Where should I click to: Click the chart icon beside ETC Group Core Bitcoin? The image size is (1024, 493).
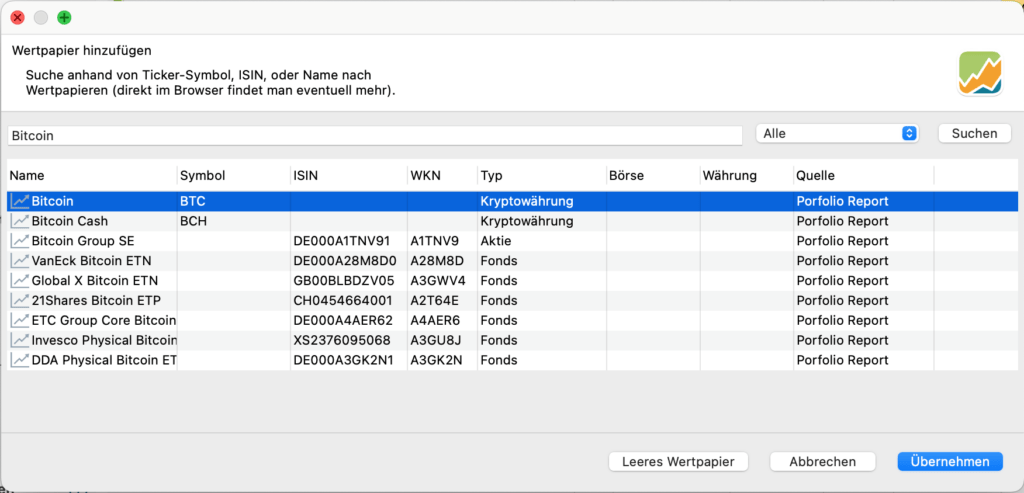[x=20, y=321]
